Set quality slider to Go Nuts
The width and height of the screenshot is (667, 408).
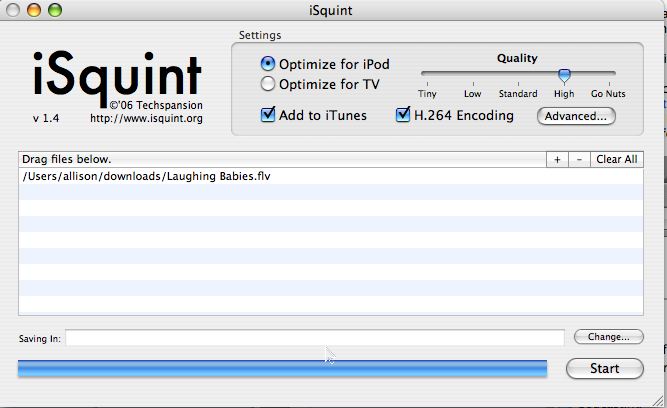pos(608,74)
